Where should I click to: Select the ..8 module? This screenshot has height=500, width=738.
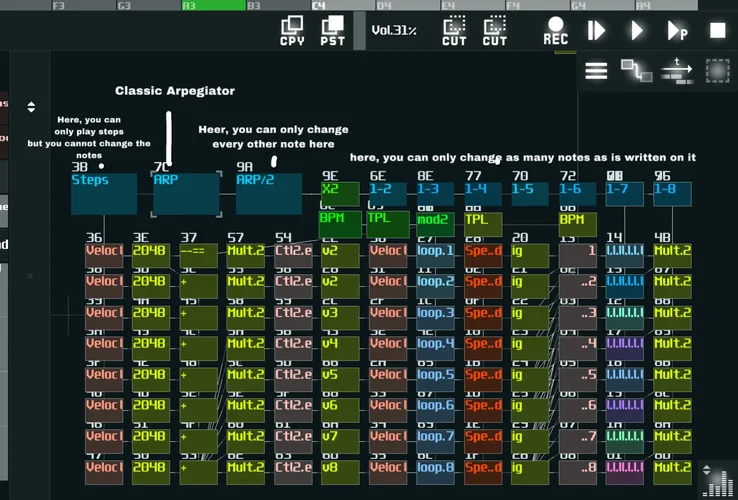tap(578, 473)
